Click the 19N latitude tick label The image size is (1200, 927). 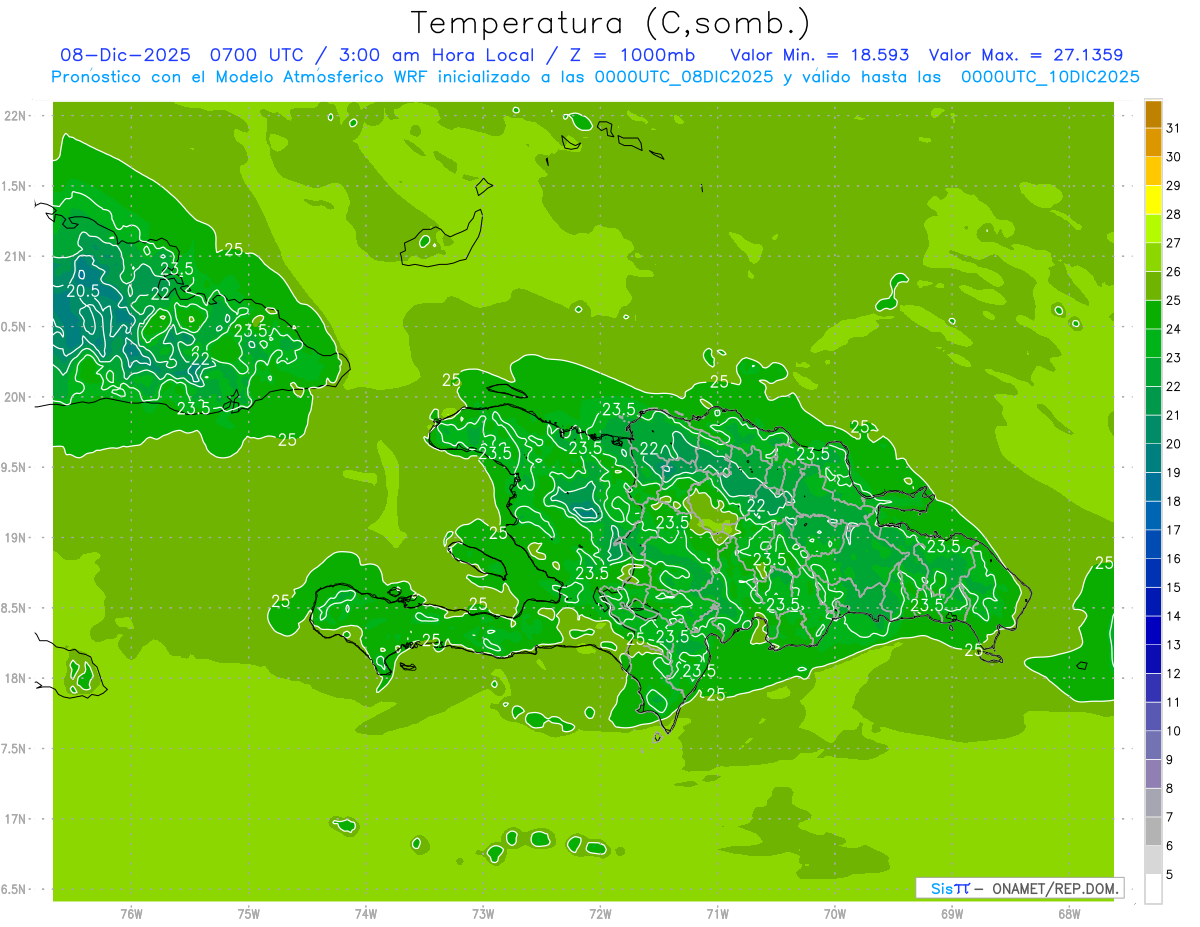(x=16, y=538)
